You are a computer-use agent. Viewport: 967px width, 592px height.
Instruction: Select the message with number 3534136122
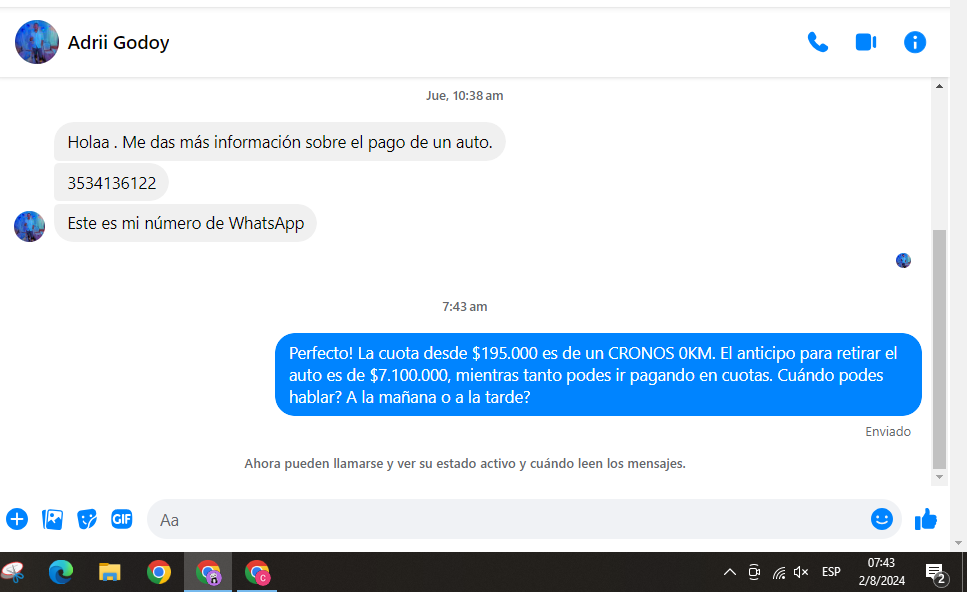click(112, 183)
